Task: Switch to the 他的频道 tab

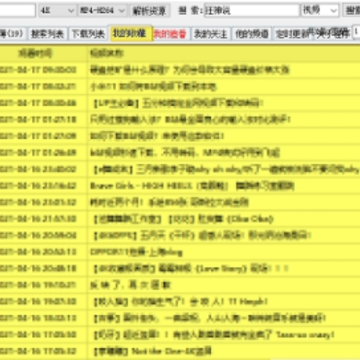Action: pyautogui.click(x=252, y=34)
